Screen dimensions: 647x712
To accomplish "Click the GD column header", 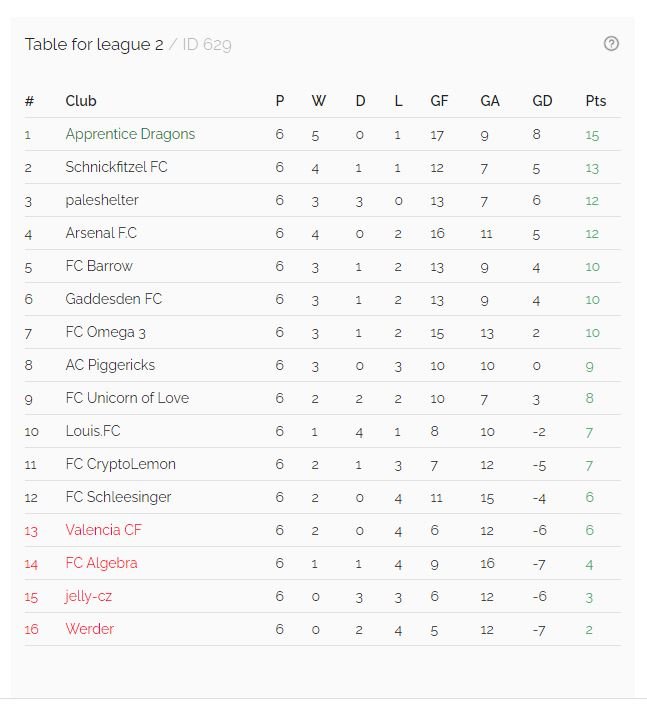I will click(x=542, y=101).
